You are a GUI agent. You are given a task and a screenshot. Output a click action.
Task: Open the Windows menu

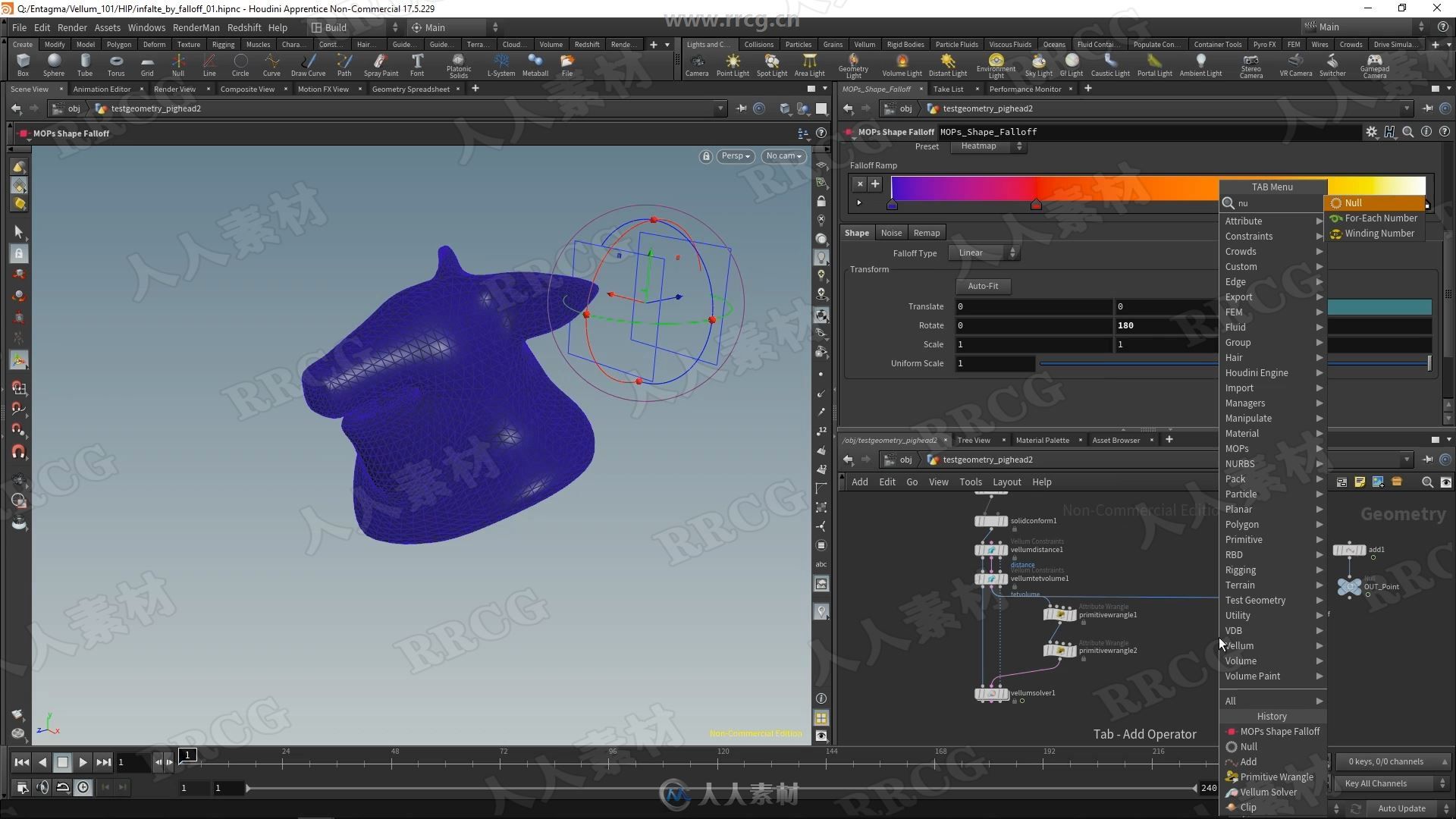pyautogui.click(x=146, y=27)
